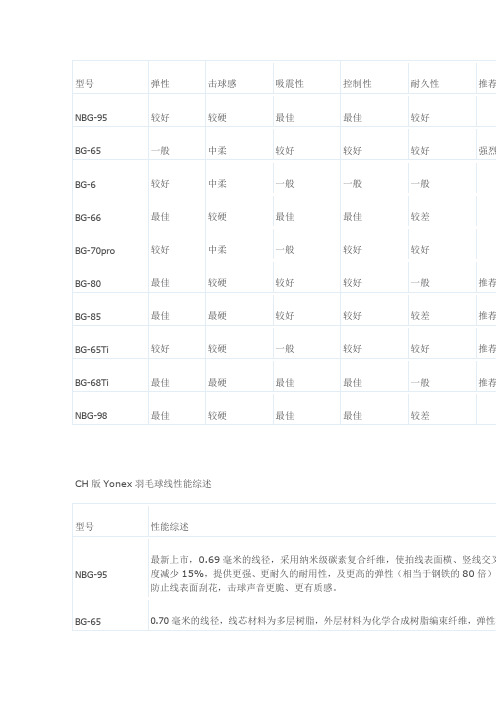The width and height of the screenshot is (496, 702).
Task: Select BG-65Ti's 弹性 value 较好
Action: tap(160, 348)
